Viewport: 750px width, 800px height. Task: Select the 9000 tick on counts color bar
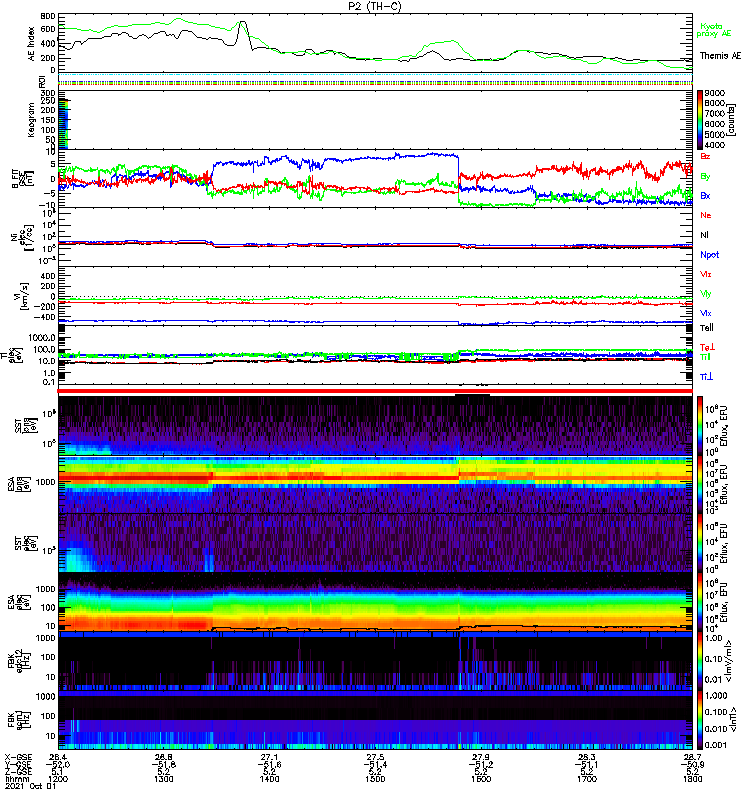click(714, 93)
